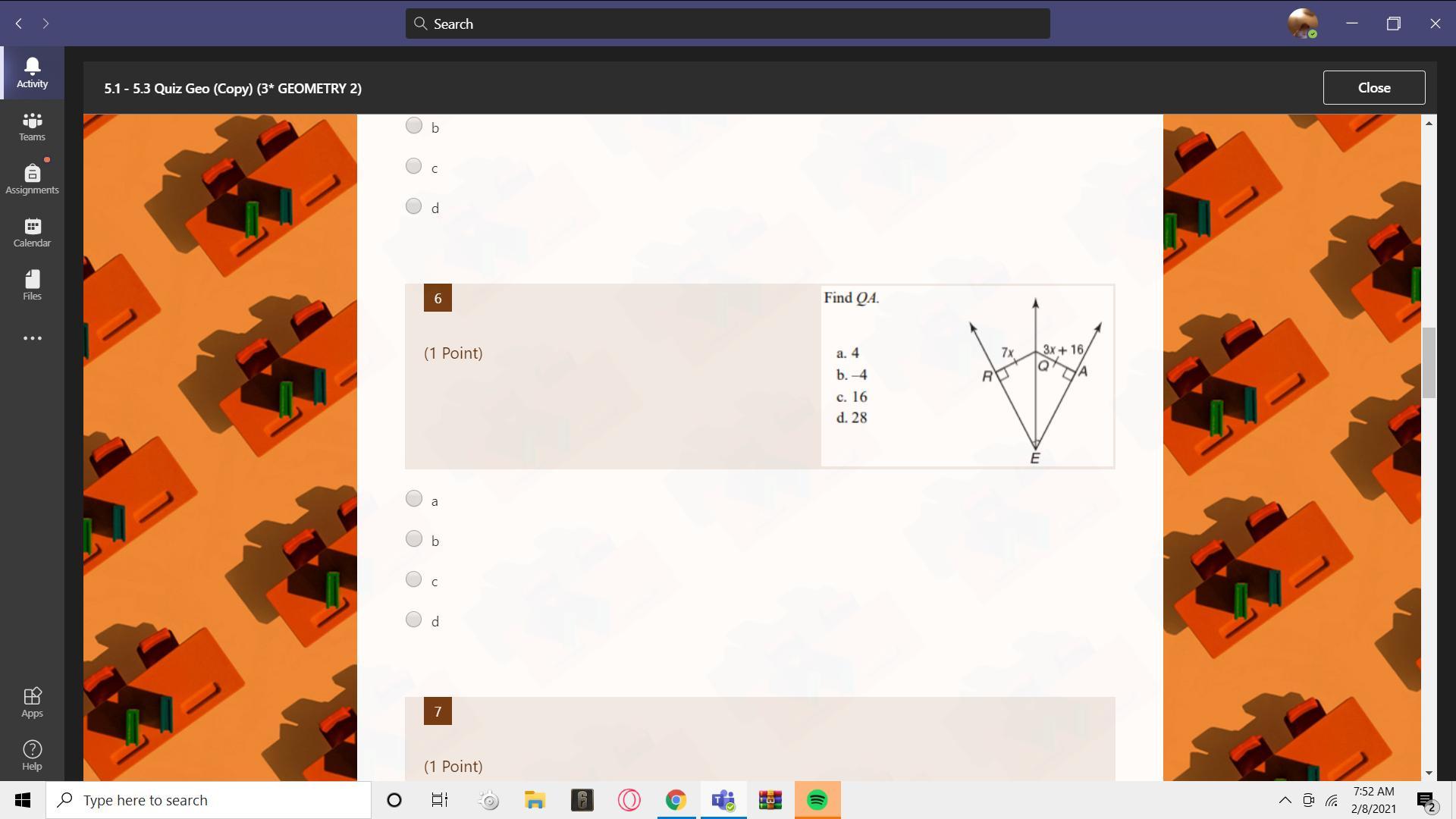Click the Teams search box
Viewport: 1456px width, 819px height.
point(726,24)
